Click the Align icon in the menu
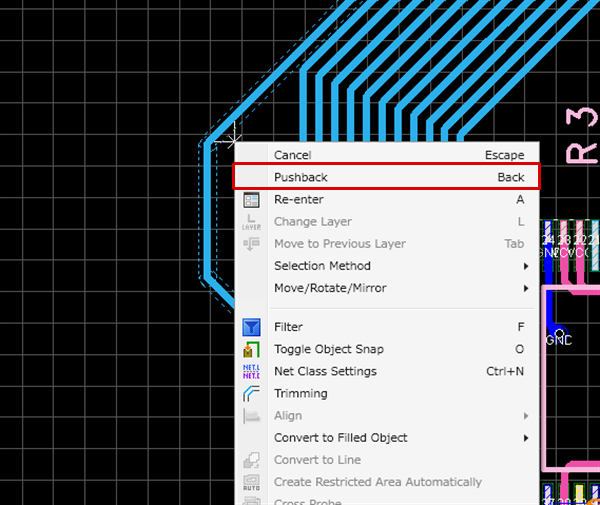Screen dimensions: 600x505 [x=252, y=416]
